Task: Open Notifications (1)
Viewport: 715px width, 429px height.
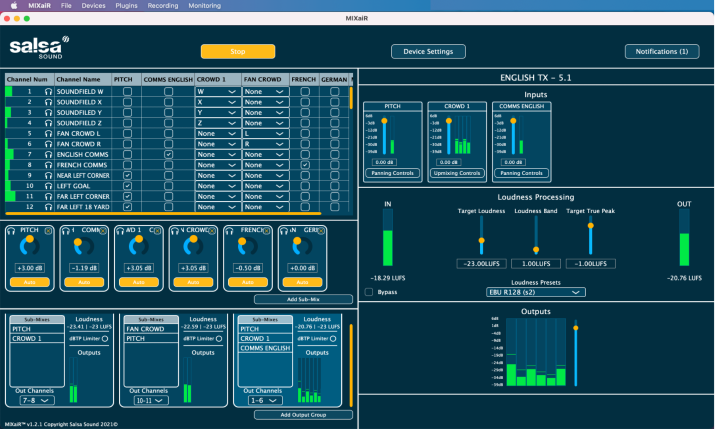Action: coord(662,52)
